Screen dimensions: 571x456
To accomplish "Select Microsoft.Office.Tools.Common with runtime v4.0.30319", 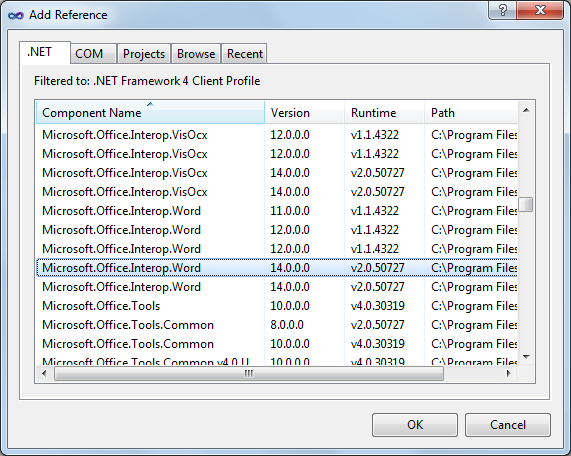I will pyautogui.click(x=277, y=343).
